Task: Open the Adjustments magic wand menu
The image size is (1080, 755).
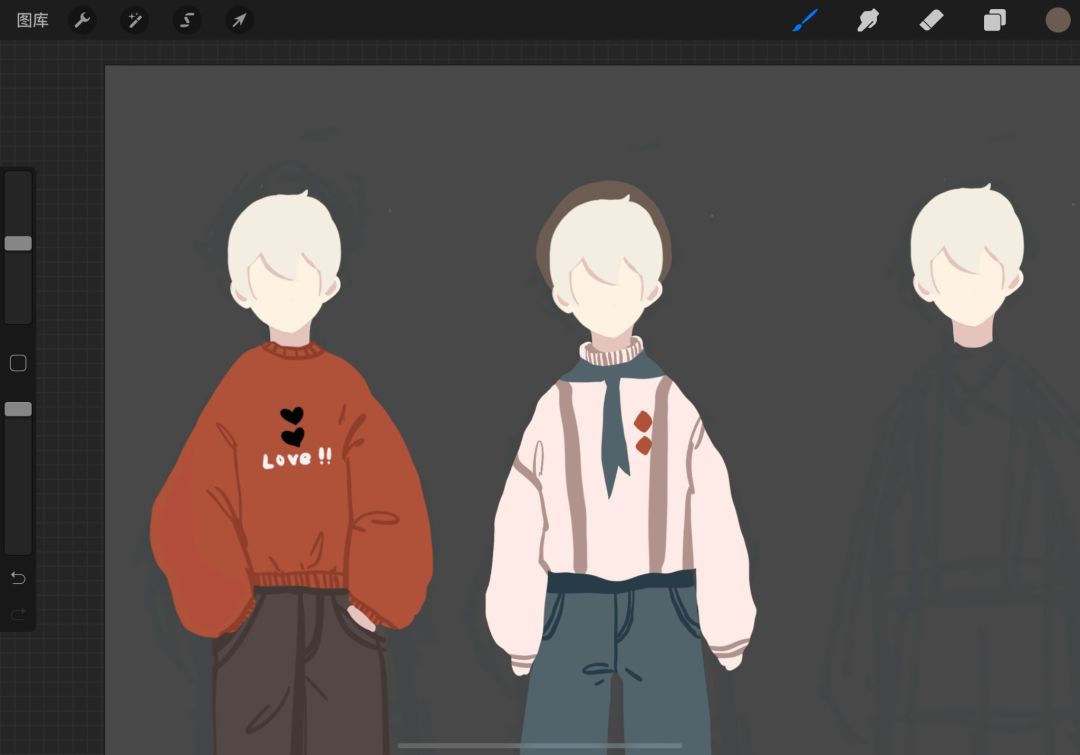Action: pyautogui.click(x=134, y=20)
